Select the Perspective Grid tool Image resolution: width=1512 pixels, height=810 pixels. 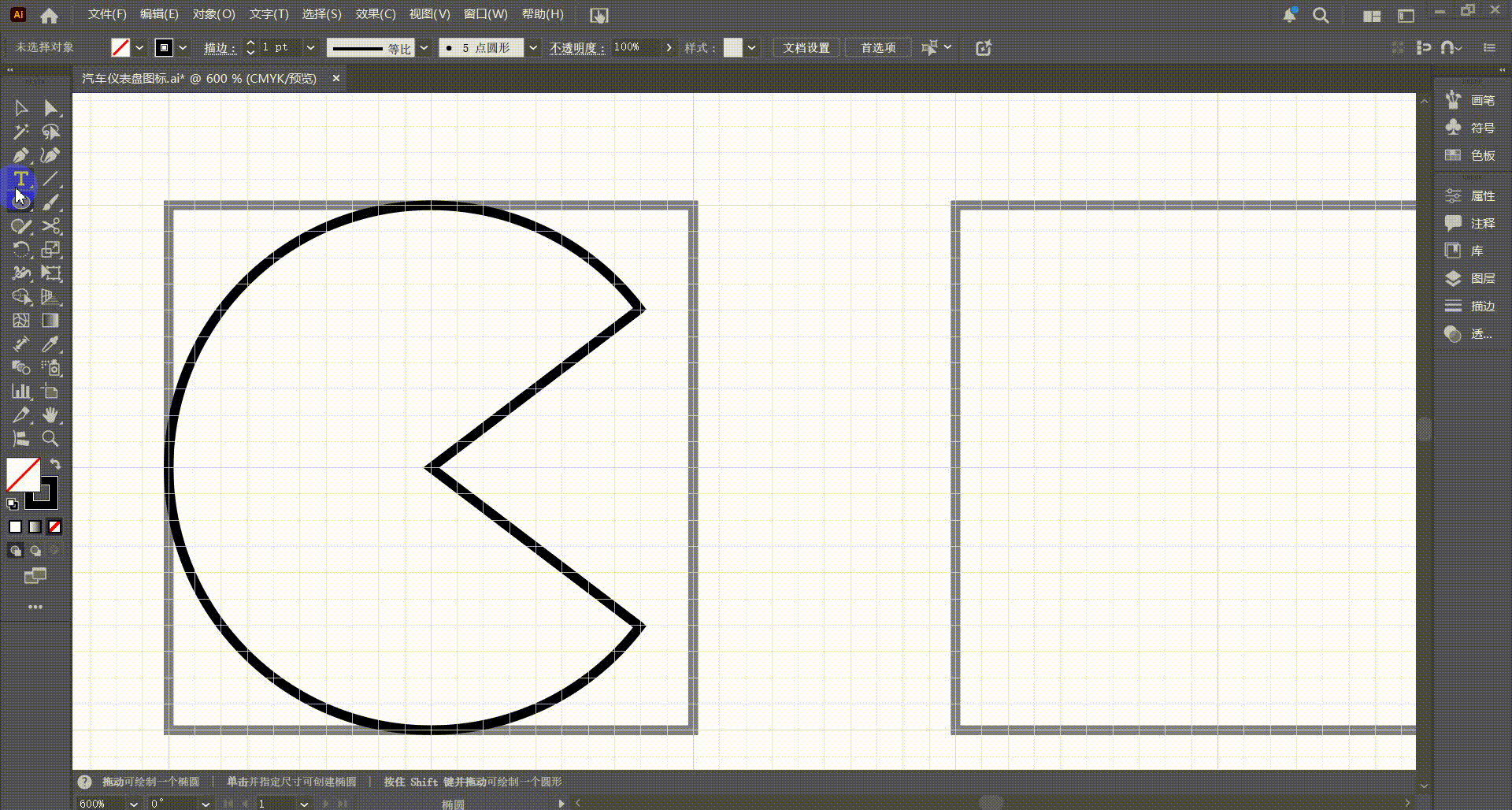[50, 297]
